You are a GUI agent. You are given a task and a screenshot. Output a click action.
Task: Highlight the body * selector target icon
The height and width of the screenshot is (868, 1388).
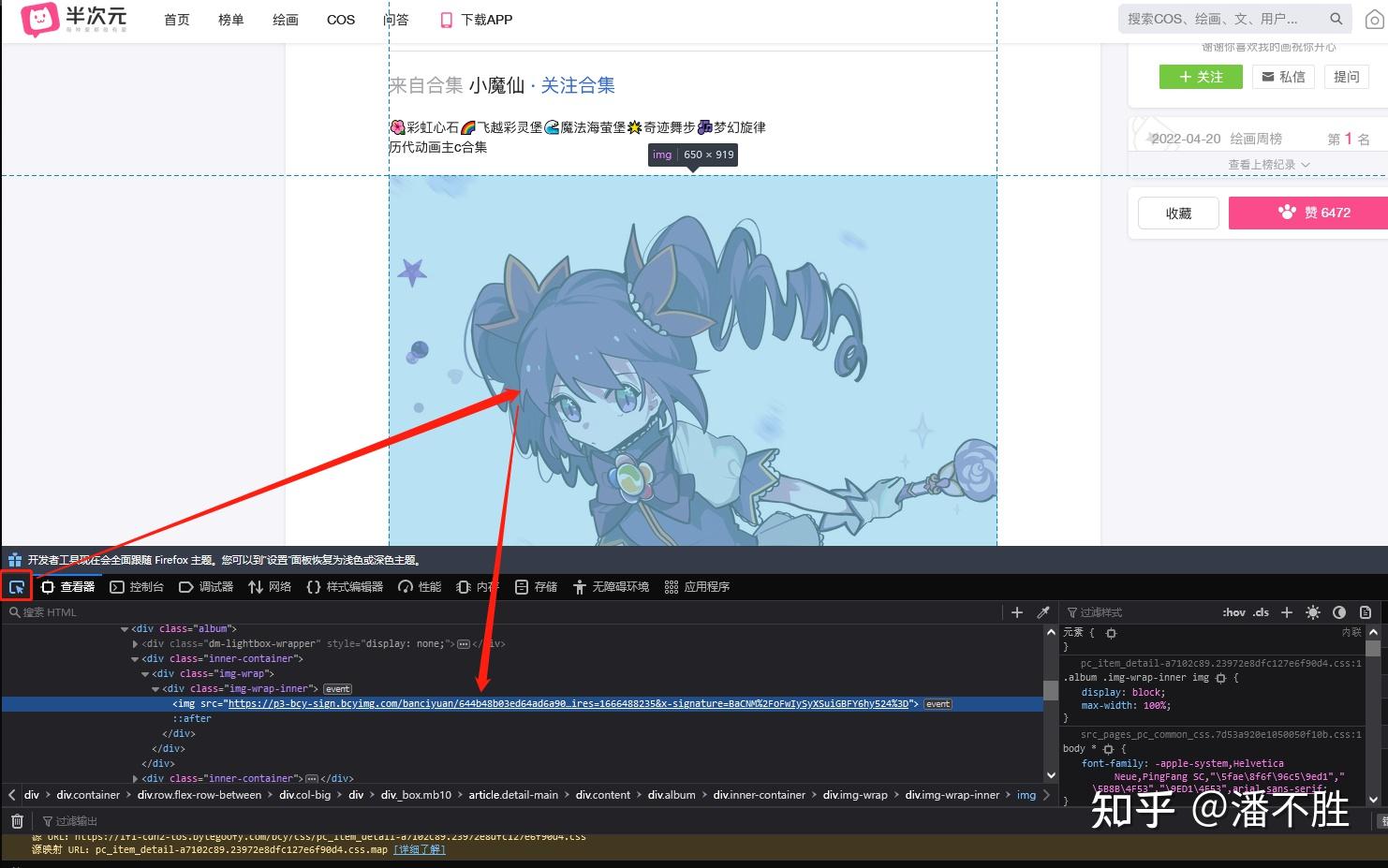pyautogui.click(x=1108, y=749)
